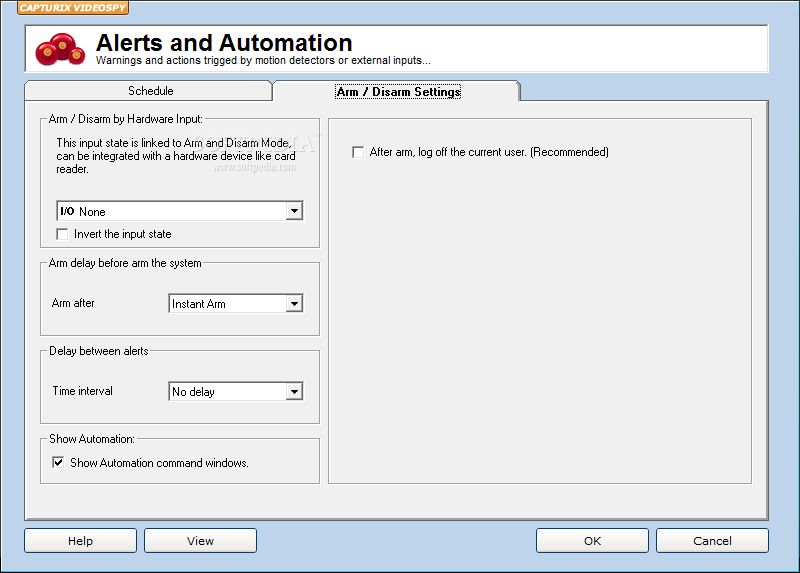Enable Invert the input state checkbox
800x573 pixels.
pos(62,234)
